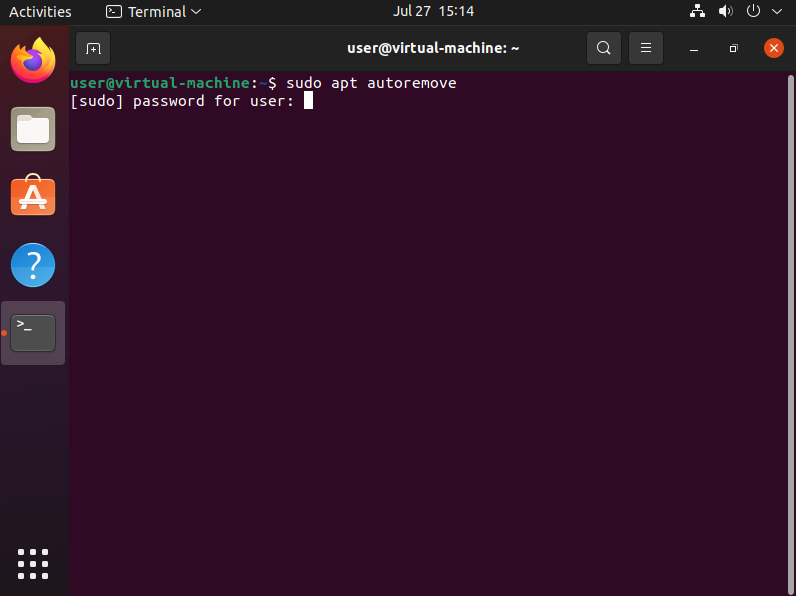The height and width of the screenshot is (596, 796).
Task: Open the Help icon in dock
Action: tap(33, 265)
